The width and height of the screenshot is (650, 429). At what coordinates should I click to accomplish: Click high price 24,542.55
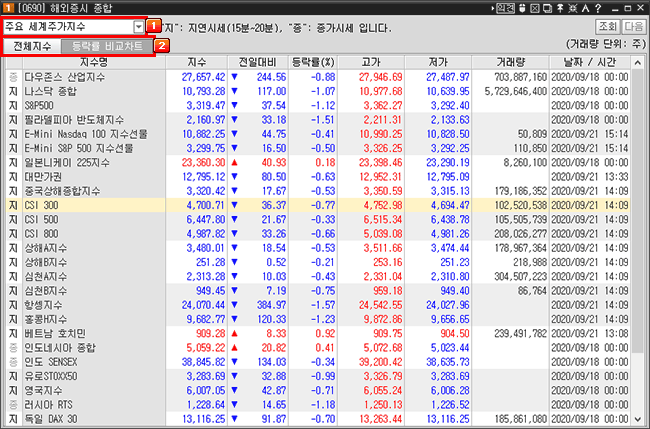381,305
